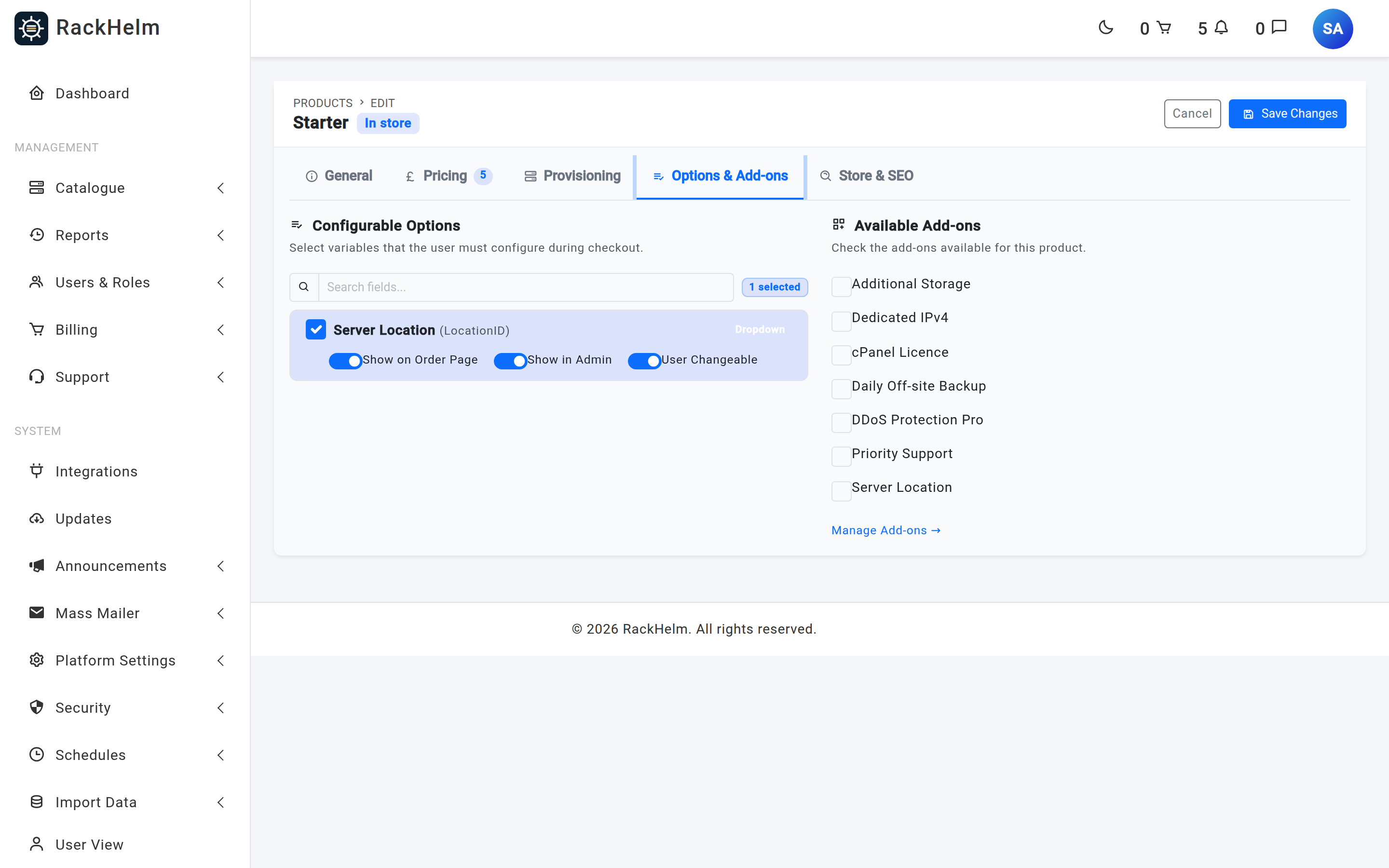Image resolution: width=1389 pixels, height=868 pixels.
Task: Check the Dedicated IPv4 add-on
Action: click(841, 321)
